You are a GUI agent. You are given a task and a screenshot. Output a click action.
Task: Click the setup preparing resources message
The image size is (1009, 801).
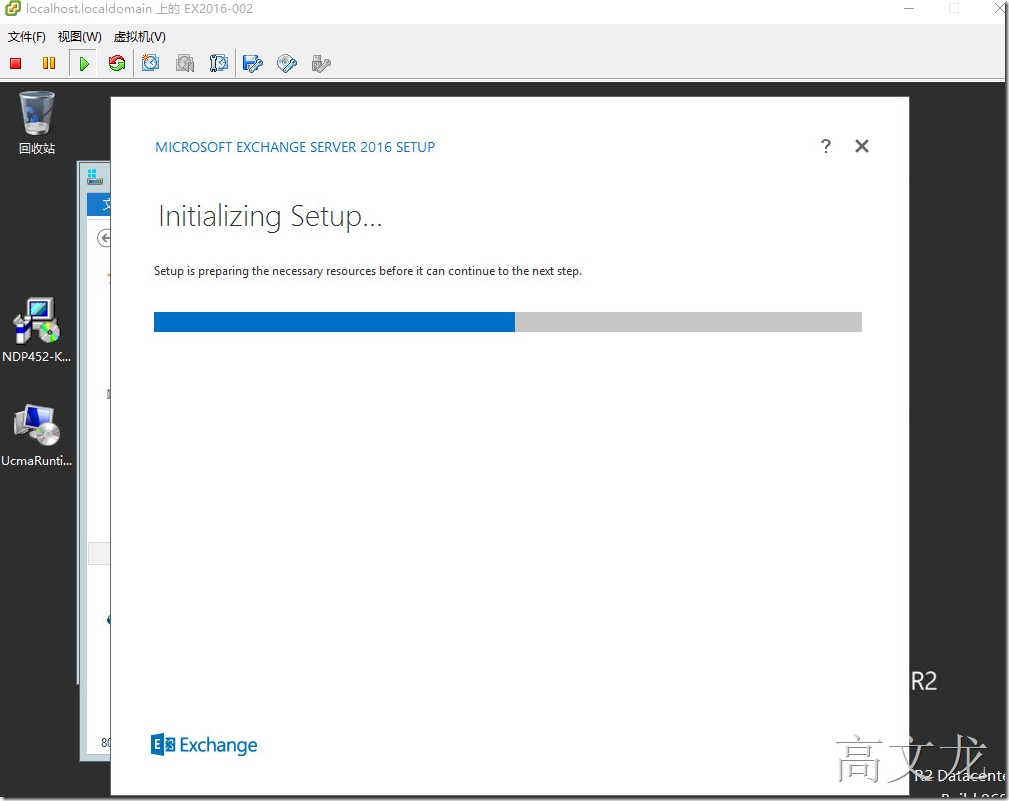[x=367, y=271]
